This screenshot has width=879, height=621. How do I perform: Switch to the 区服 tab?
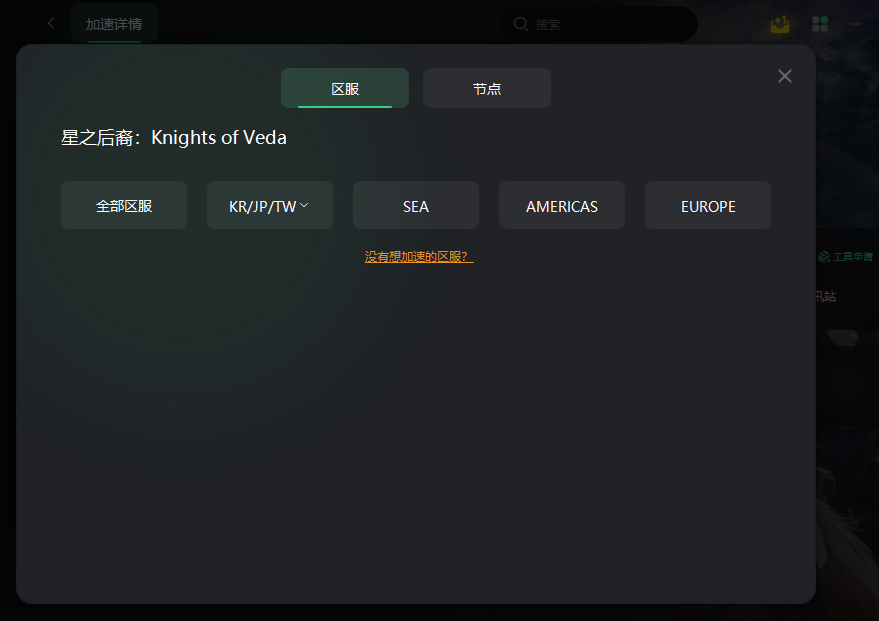click(345, 88)
